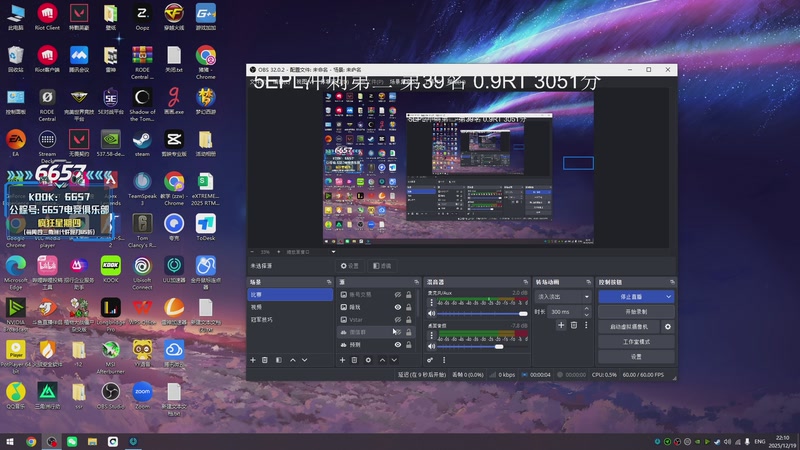
Task: Click the start recording button
Action: [x=636, y=312]
